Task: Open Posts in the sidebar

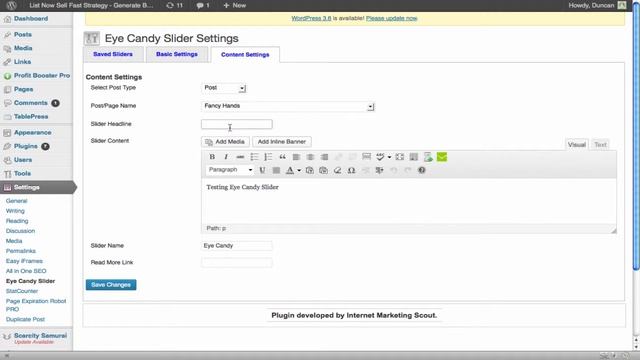Action: pos(23,35)
